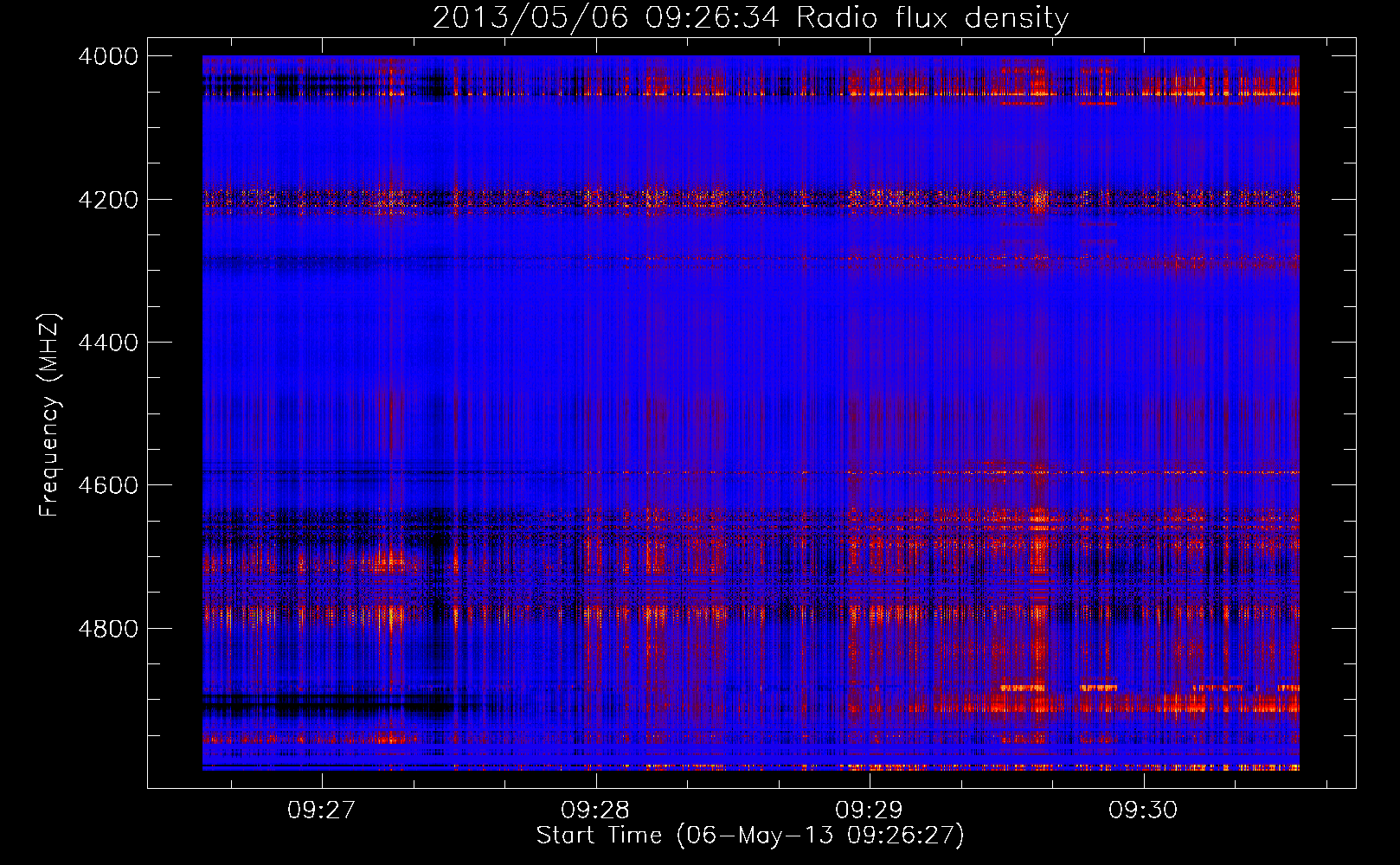Viewport: 1400px width, 865px height.
Task: Click the "Start Time (06-May-13 09:26:27)" label
Action: point(750,836)
